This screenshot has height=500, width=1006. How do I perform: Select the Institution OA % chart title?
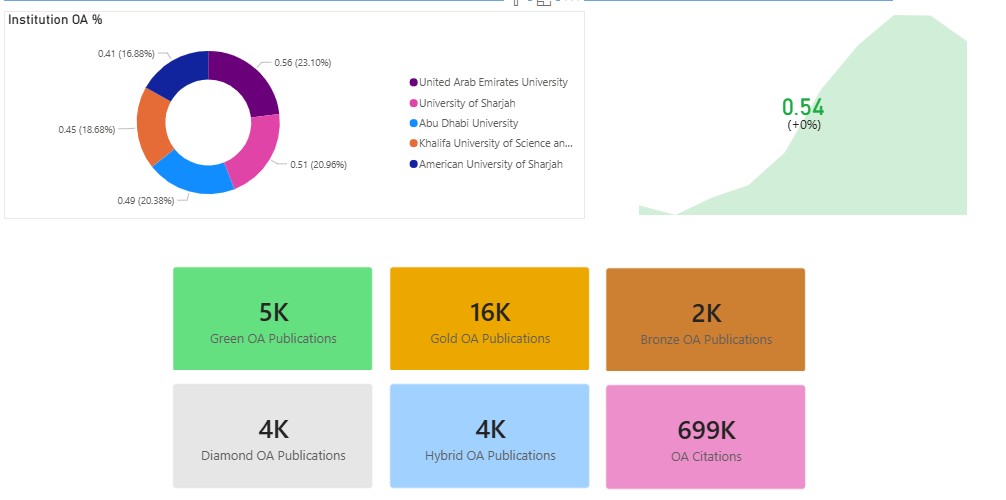point(55,19)
